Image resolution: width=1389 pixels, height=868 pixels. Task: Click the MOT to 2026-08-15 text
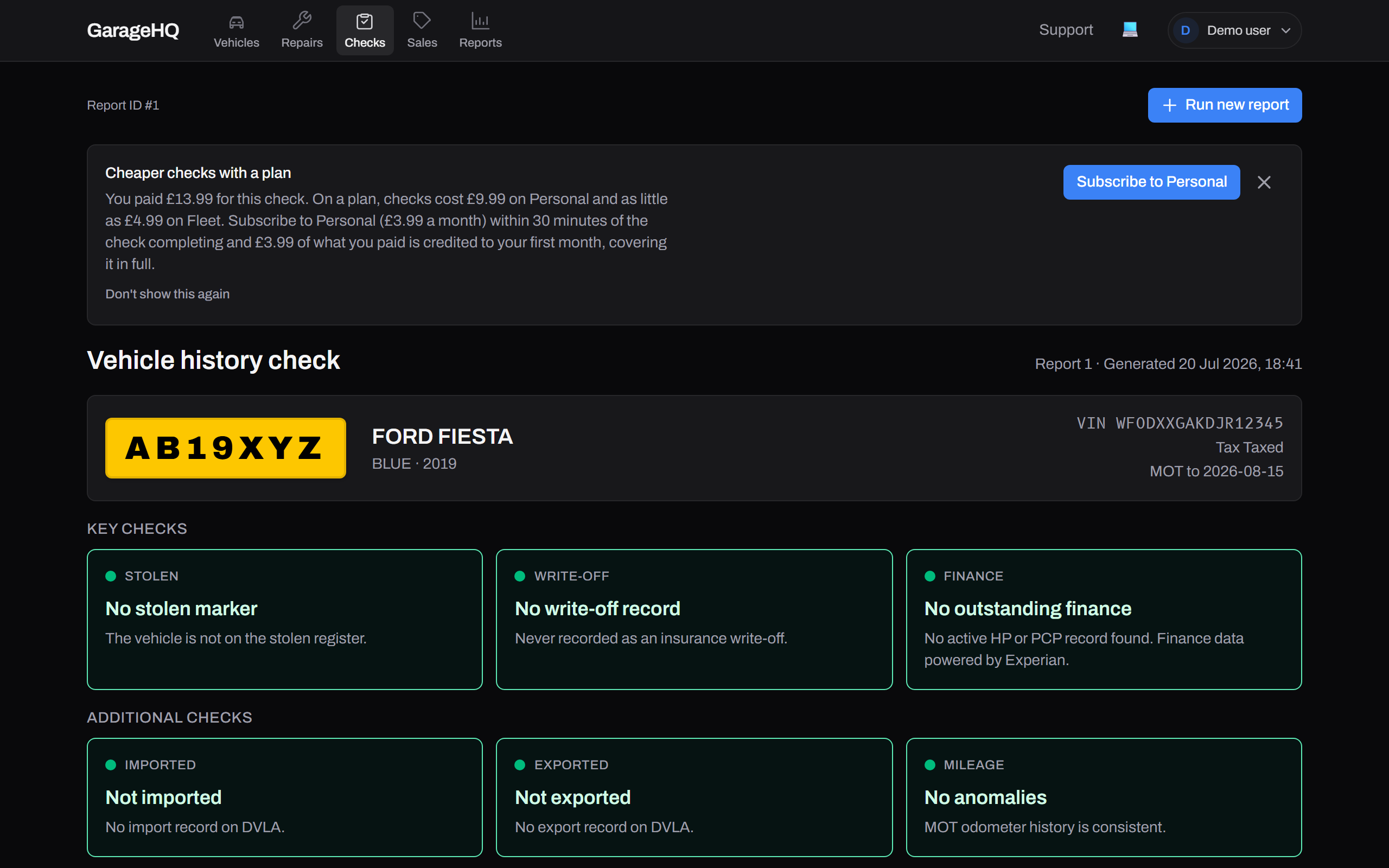click(1216, 471)
